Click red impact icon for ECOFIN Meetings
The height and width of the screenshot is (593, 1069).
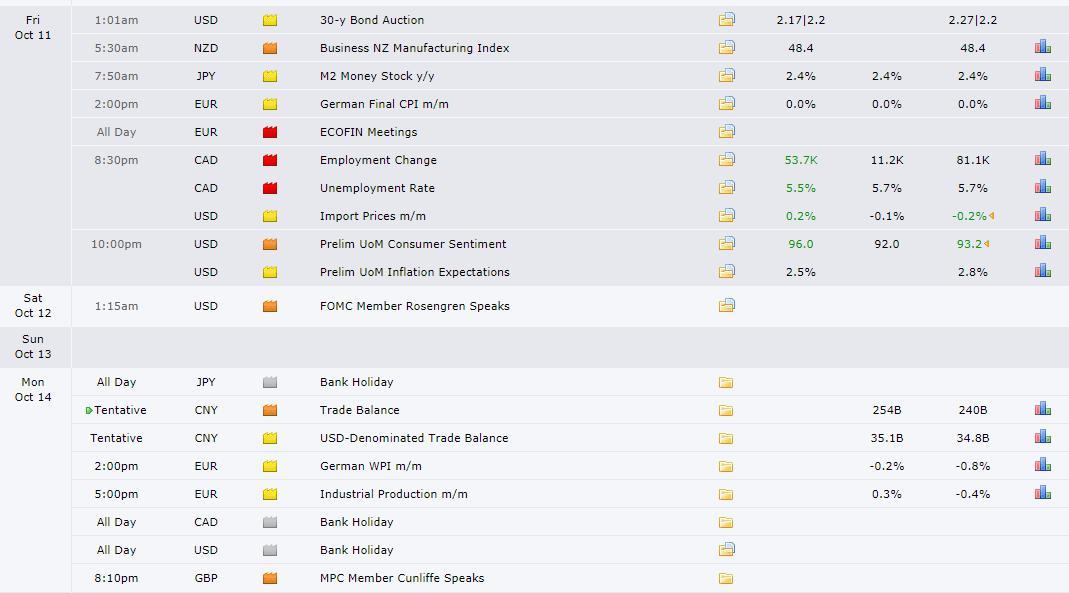coord(270,132)
